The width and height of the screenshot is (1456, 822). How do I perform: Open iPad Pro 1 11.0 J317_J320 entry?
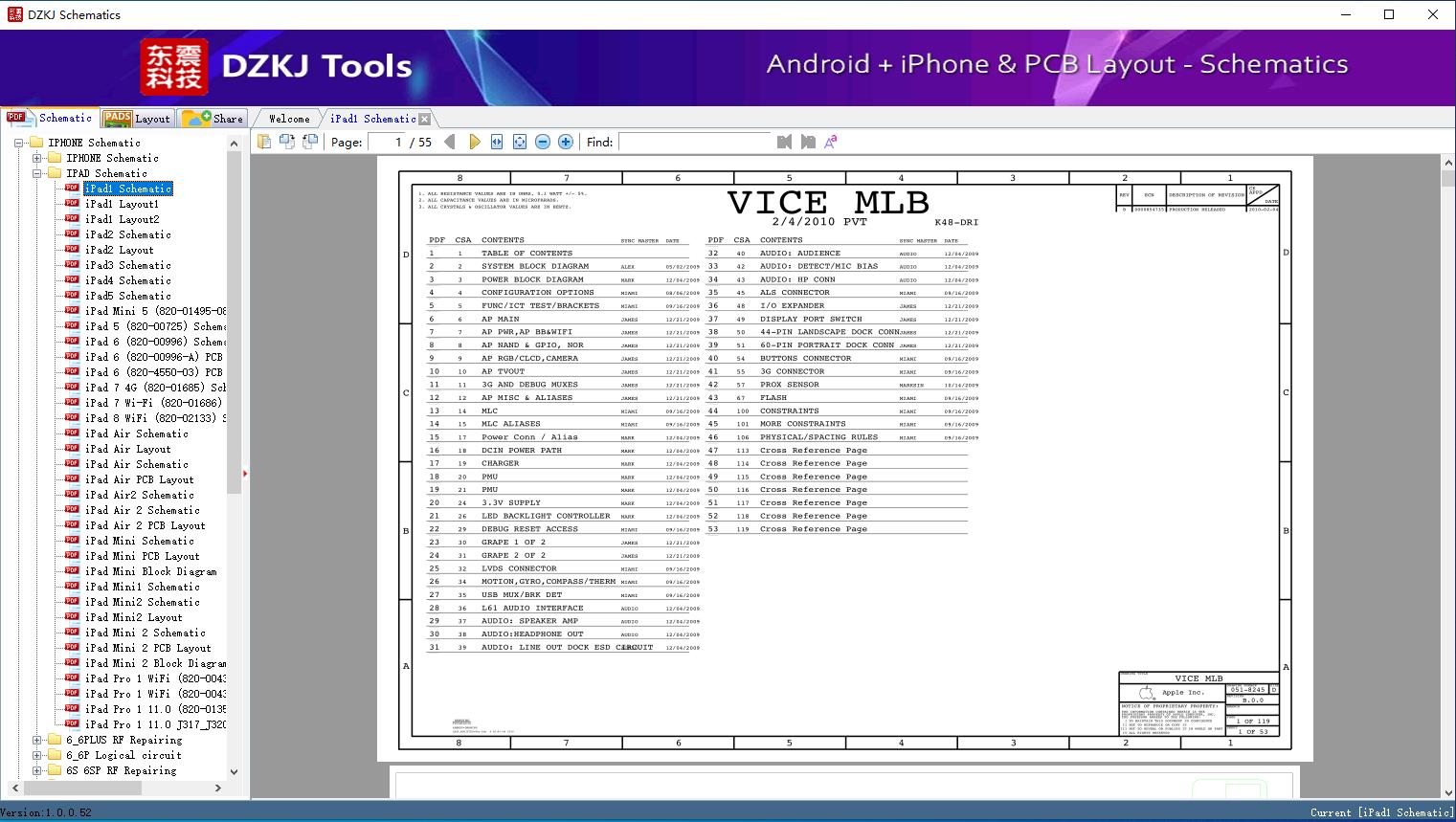click(155, 724)
